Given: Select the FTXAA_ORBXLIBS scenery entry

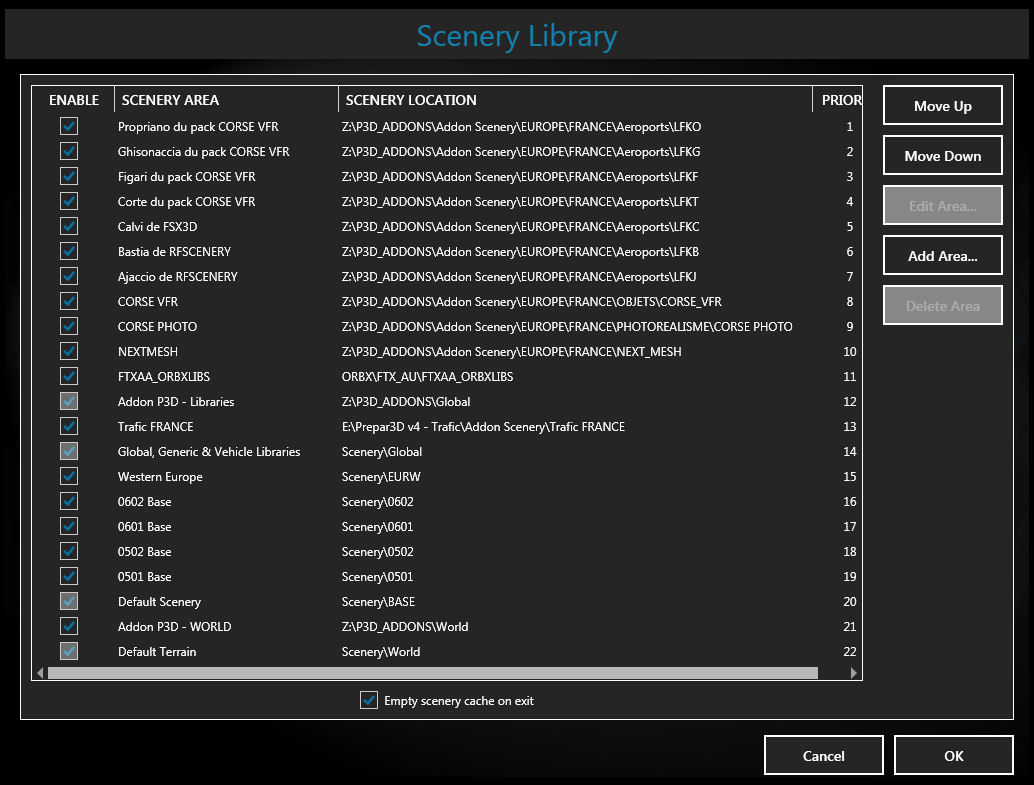Looking at the screenshot, I should (163, 377).
